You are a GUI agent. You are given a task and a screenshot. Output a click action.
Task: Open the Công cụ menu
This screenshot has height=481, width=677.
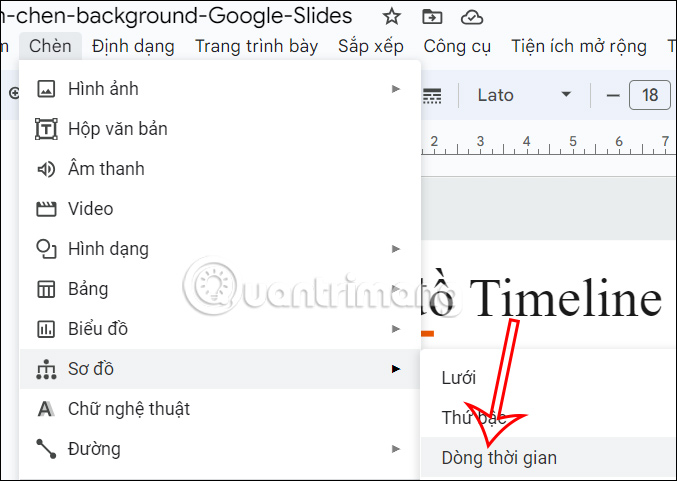tap(457, 46)
